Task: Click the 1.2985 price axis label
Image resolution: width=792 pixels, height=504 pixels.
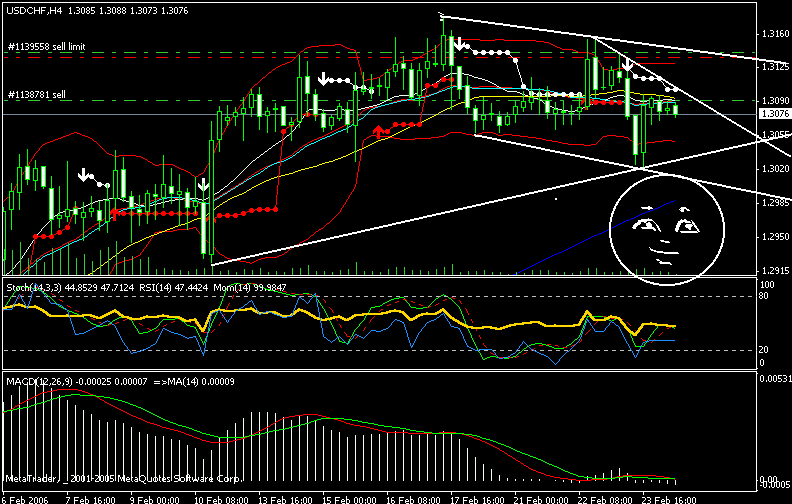Action: [775, 203]
